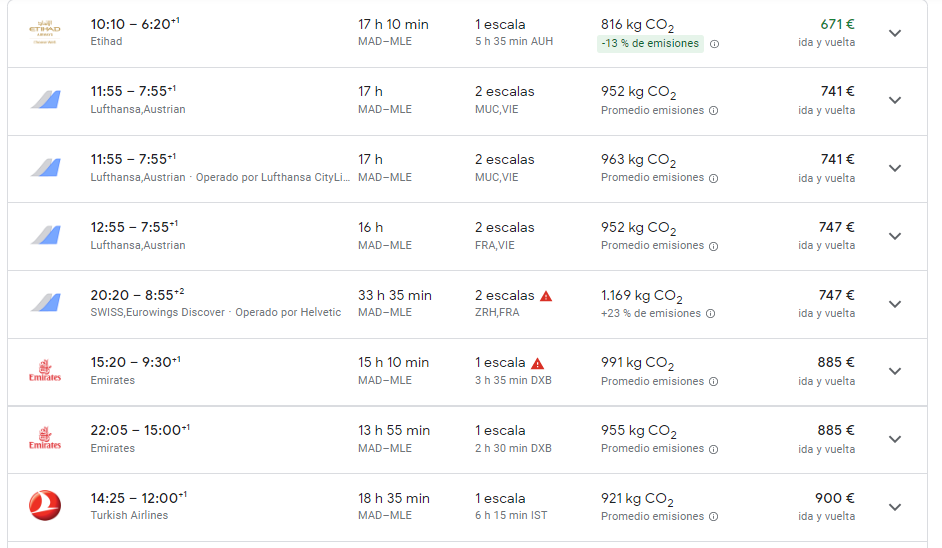The width and height of the screenshot is (942, 548).
Task: Click red warning icon on Emirates 15:20 flight
Action: (538, 364)
